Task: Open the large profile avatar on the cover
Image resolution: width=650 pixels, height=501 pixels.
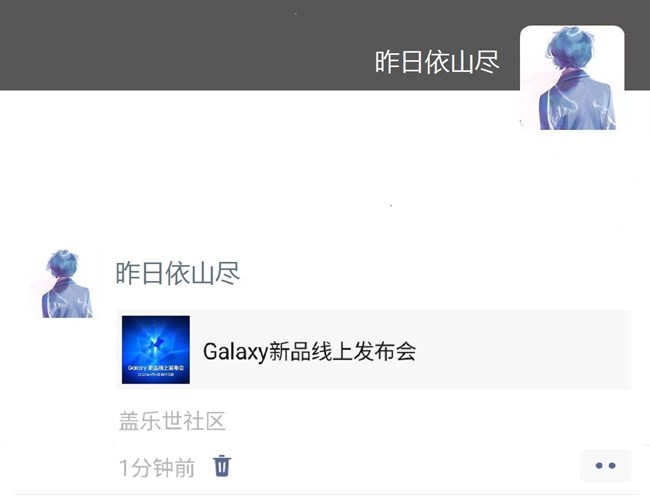Action: coord(572,78)
